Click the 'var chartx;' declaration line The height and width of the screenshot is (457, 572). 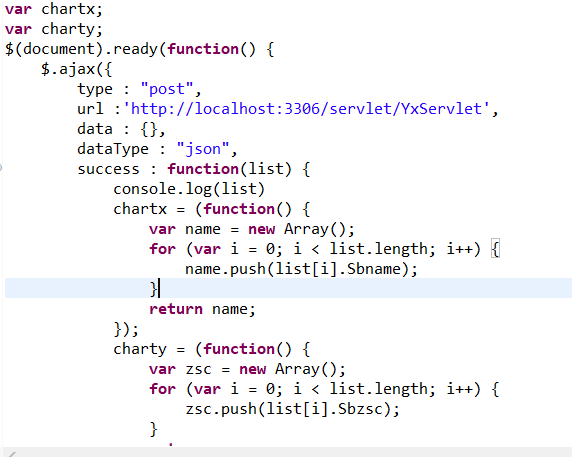[54, 9]
